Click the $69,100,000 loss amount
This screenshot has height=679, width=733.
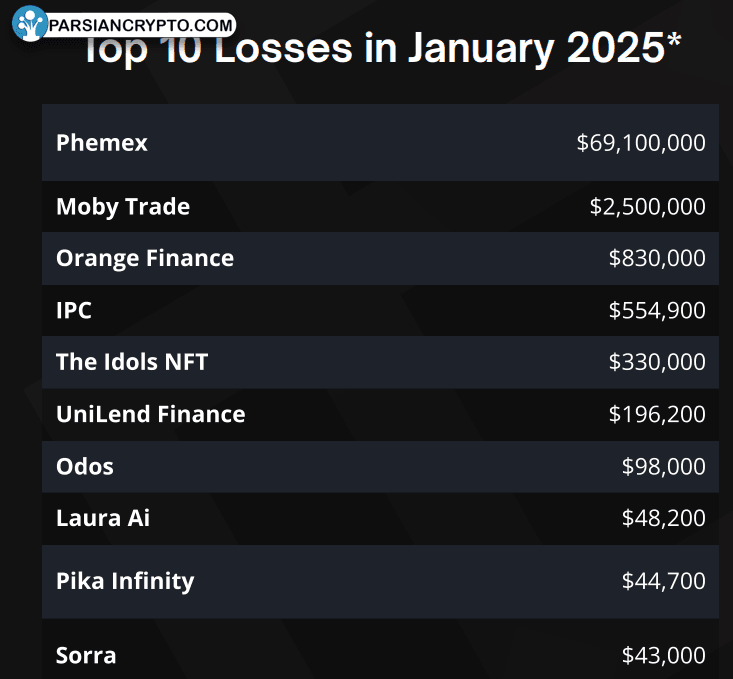pyautogui.click(x=641, y=143)
